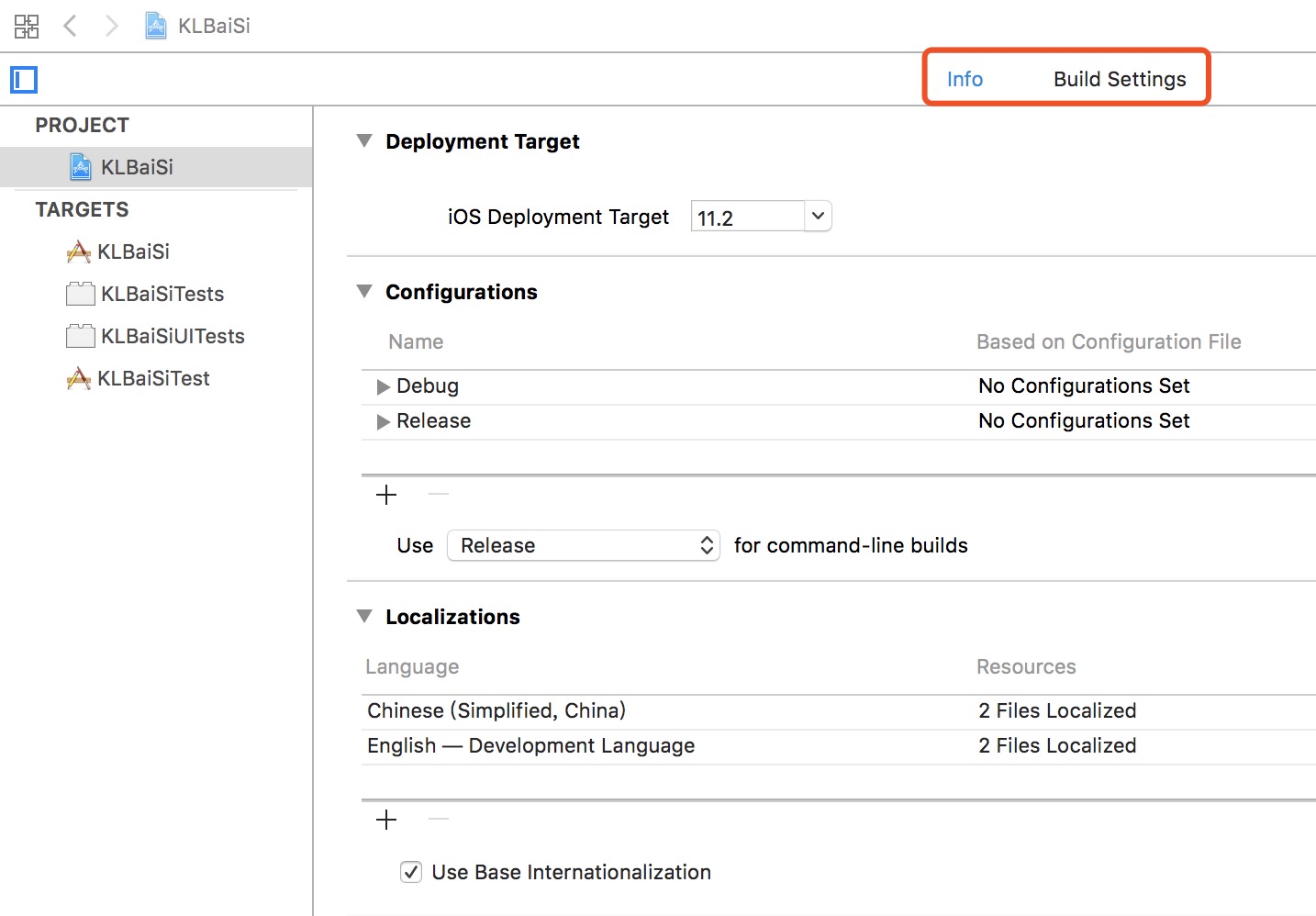Collapse the Localizations section
The height and width of the screenshot is (916, 1316).
coord(364,616)
